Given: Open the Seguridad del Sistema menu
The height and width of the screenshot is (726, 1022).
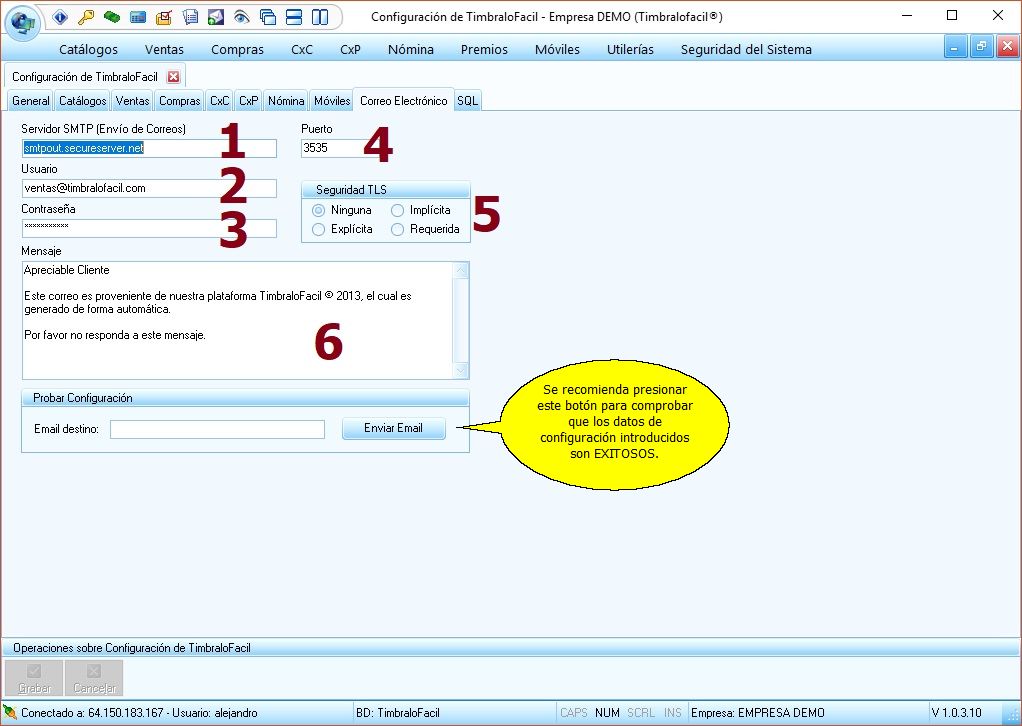Looking at the screenshot, I should tap(746, 50).
